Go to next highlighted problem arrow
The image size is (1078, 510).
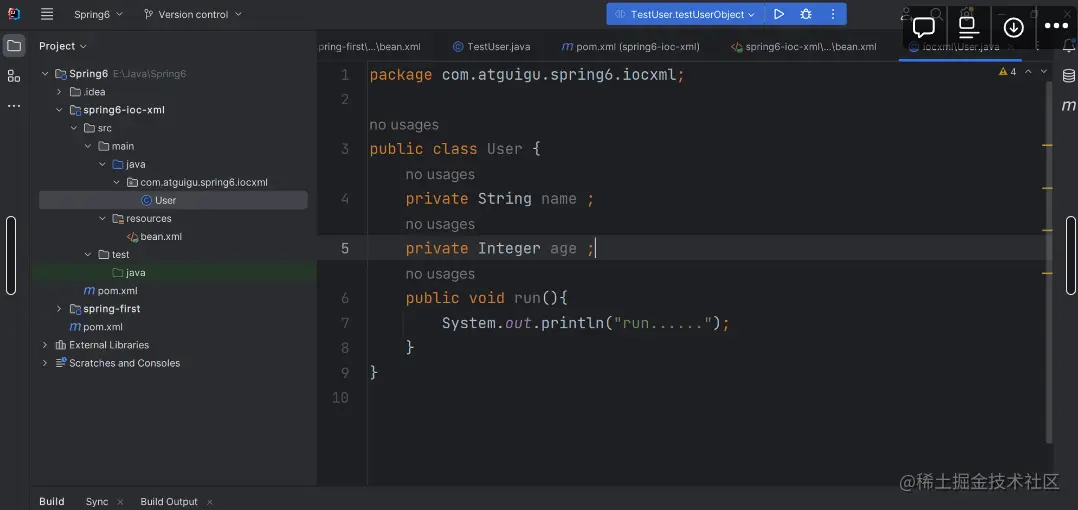(x=1044, y=71)
